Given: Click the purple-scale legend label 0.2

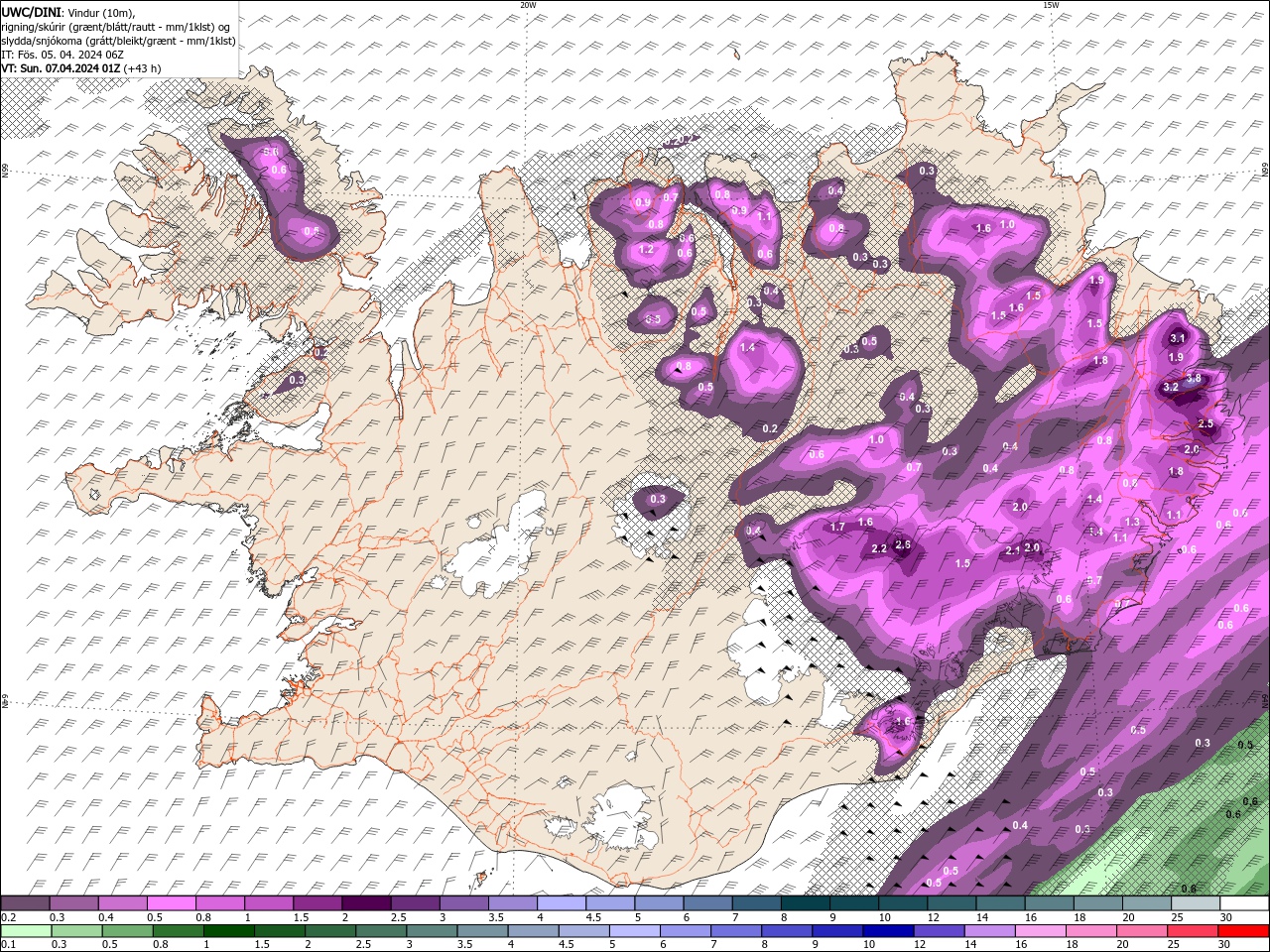Looking at the screenshot, I should [x=8, y=917].
